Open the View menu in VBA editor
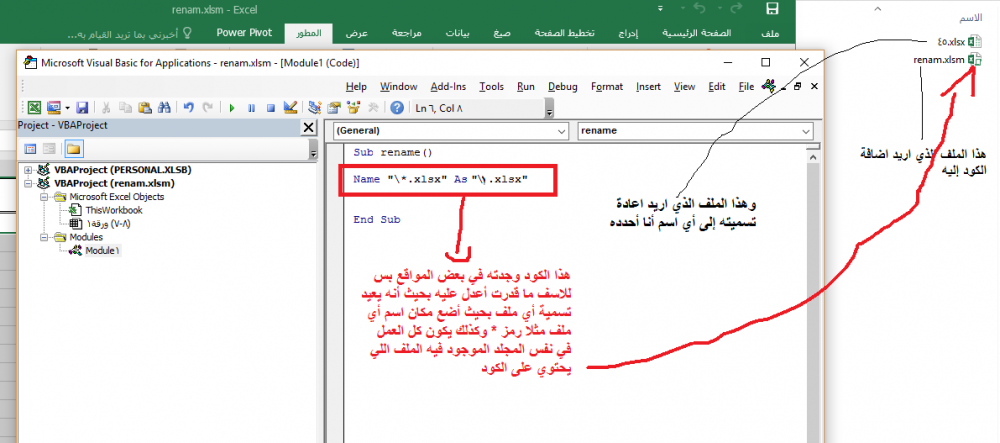Image resolution: width=1000 pixels, height=443 pixels. pos(684,87)
